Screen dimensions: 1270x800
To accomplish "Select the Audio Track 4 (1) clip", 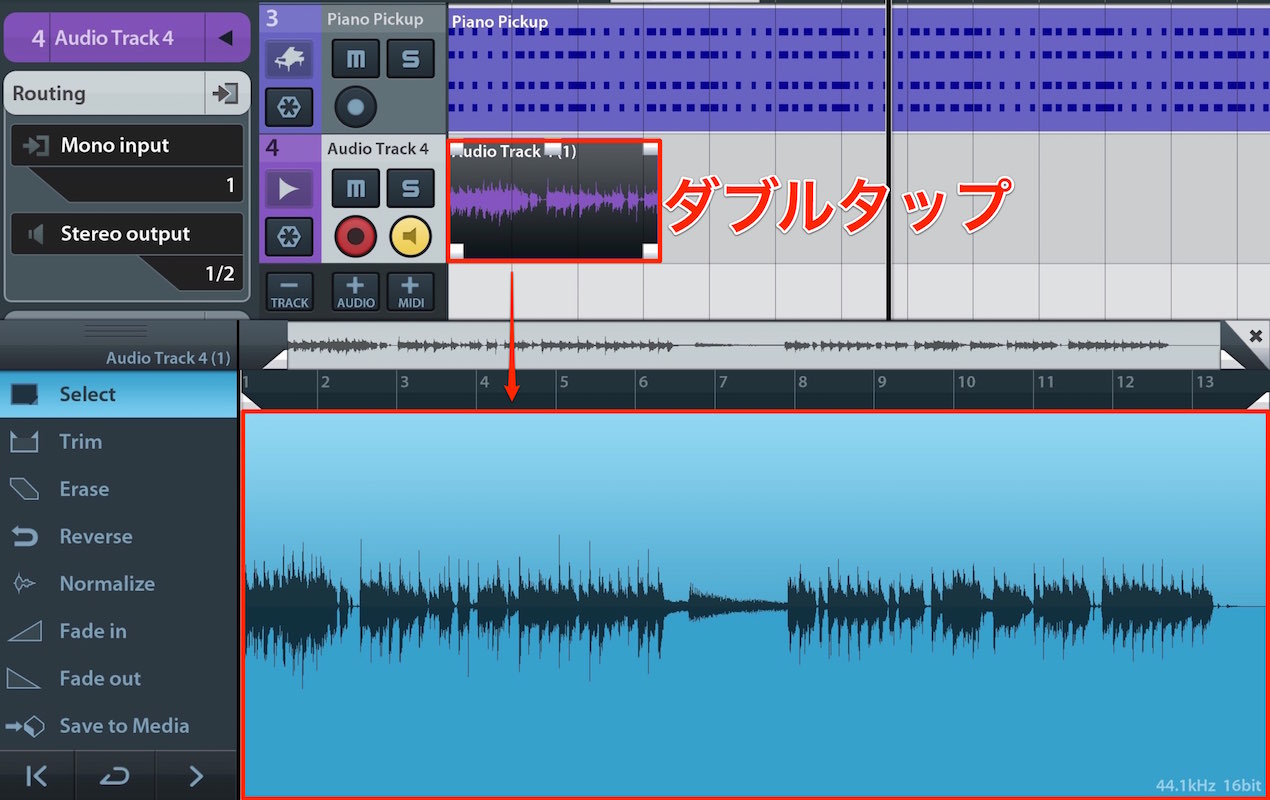I will 553,200.
